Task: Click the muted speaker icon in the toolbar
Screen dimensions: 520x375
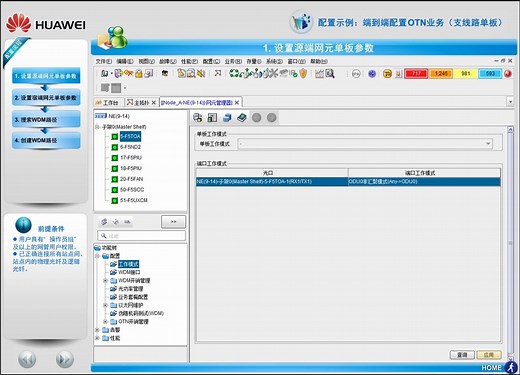Action: tap(201, 73)
